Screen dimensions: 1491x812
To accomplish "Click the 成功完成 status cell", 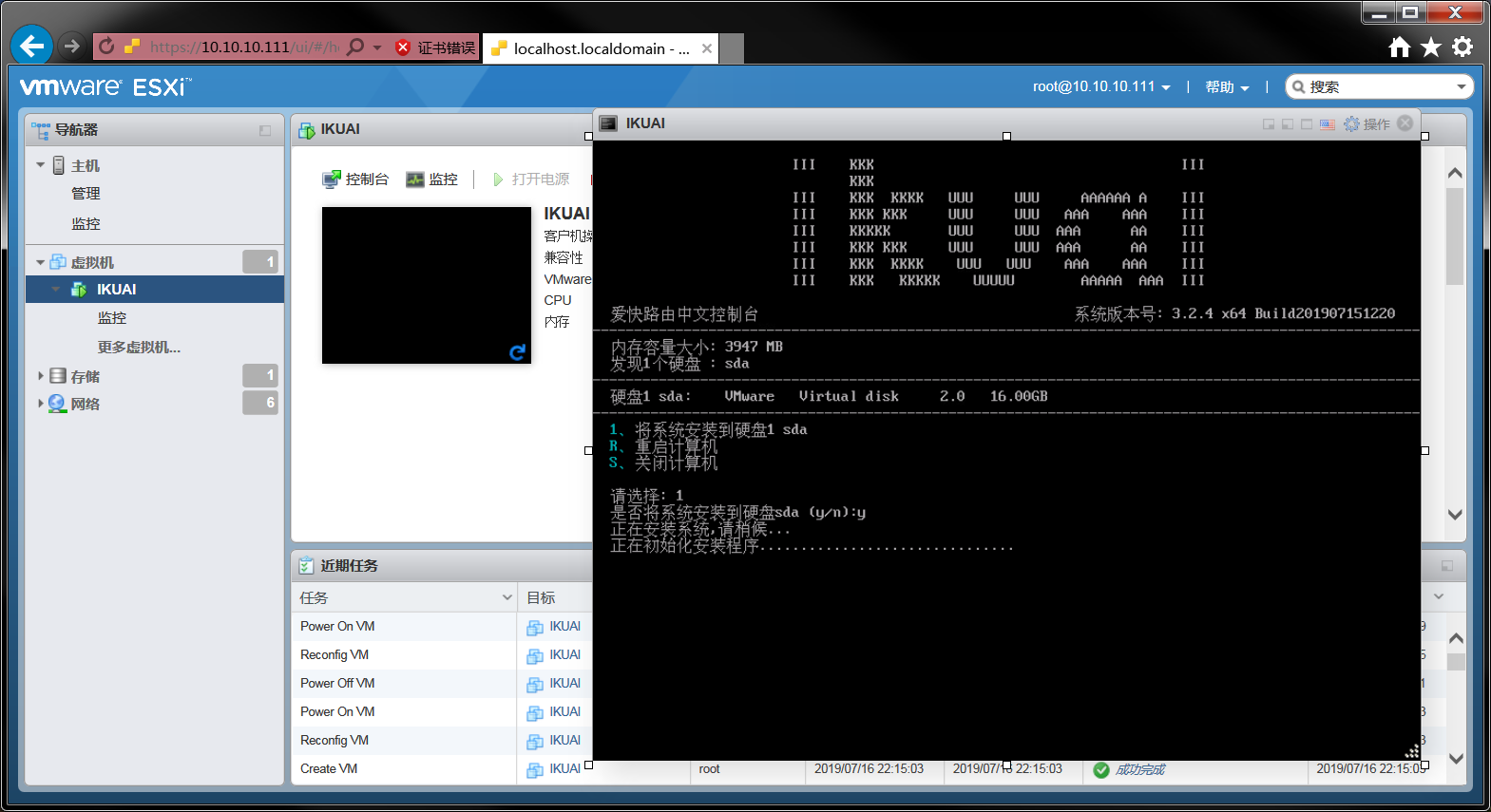I will tap(1129, 769).
